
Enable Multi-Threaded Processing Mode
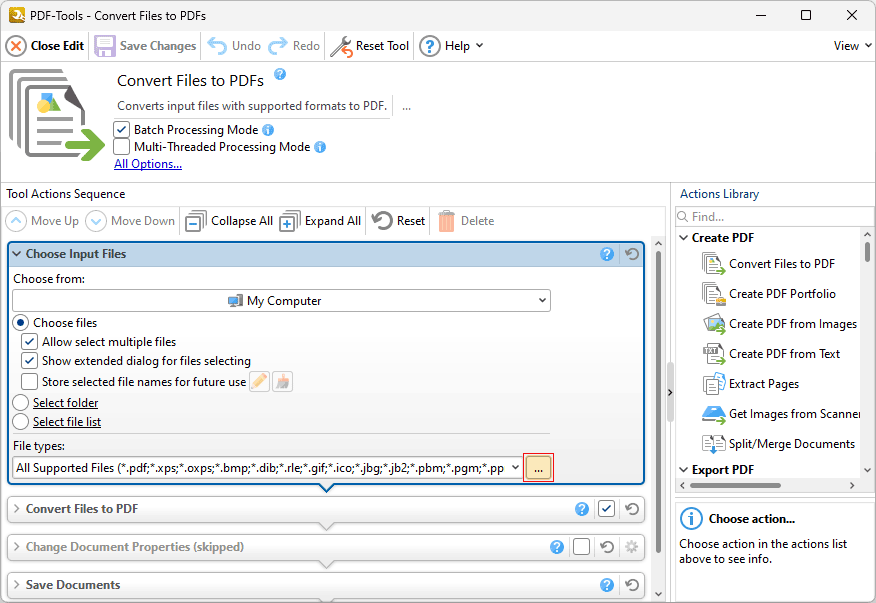(121, 147)
